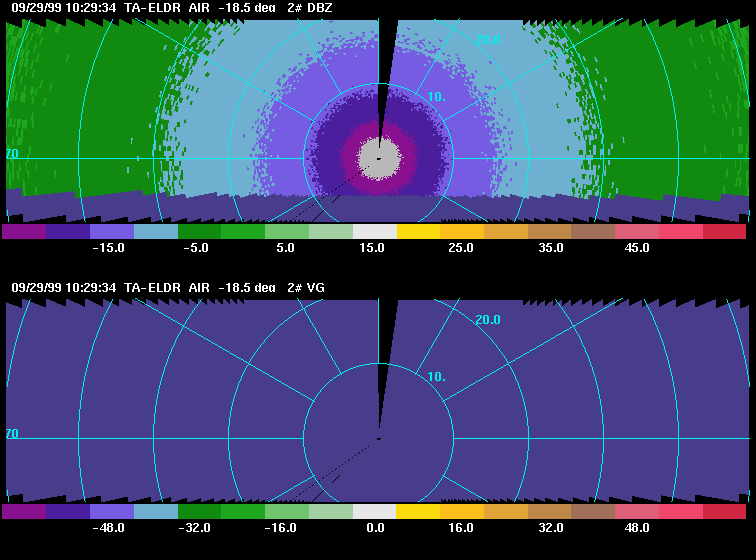Click the magenta swatch in DBZ color bar
756x560 pixels.
coord(24,232)
